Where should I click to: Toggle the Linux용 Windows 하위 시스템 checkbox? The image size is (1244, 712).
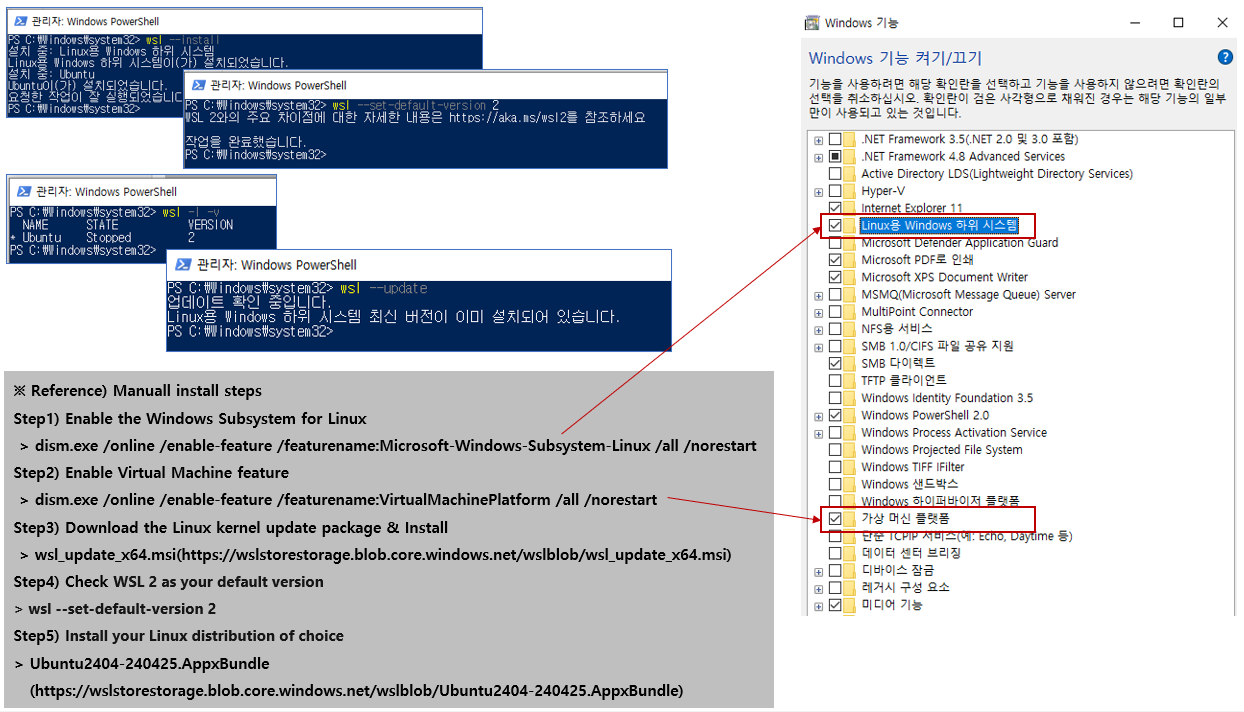(835, 226)
